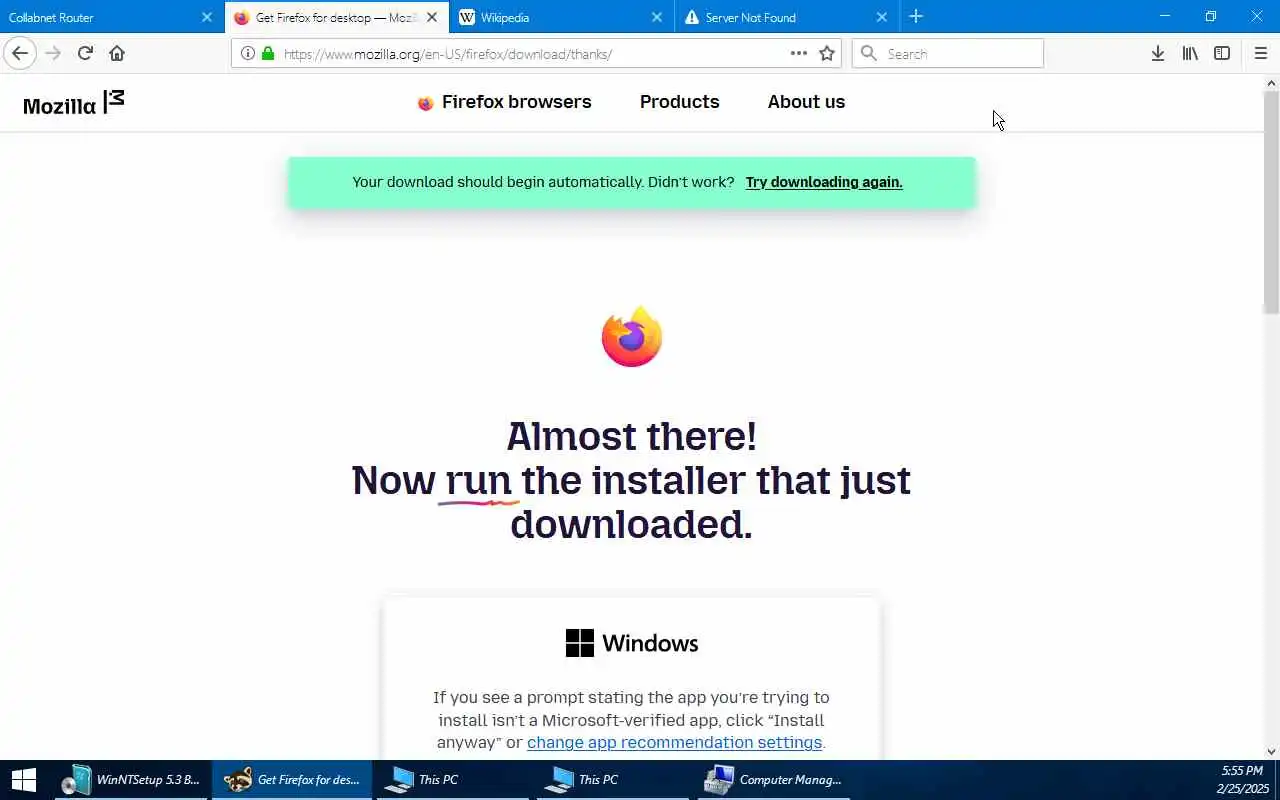Open the Firefox hamburger menu
This screenshot has width=1280, height=800.
click(x=1260, y=53)
